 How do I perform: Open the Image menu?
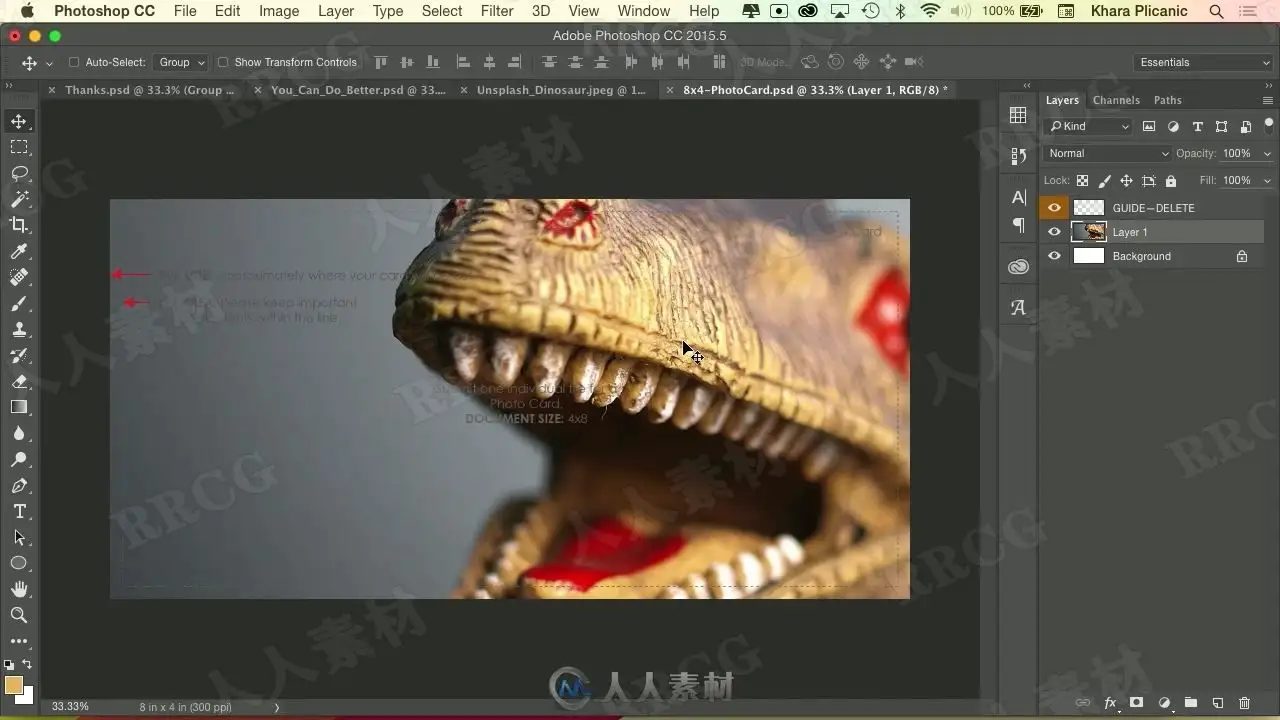coord(279,11)
